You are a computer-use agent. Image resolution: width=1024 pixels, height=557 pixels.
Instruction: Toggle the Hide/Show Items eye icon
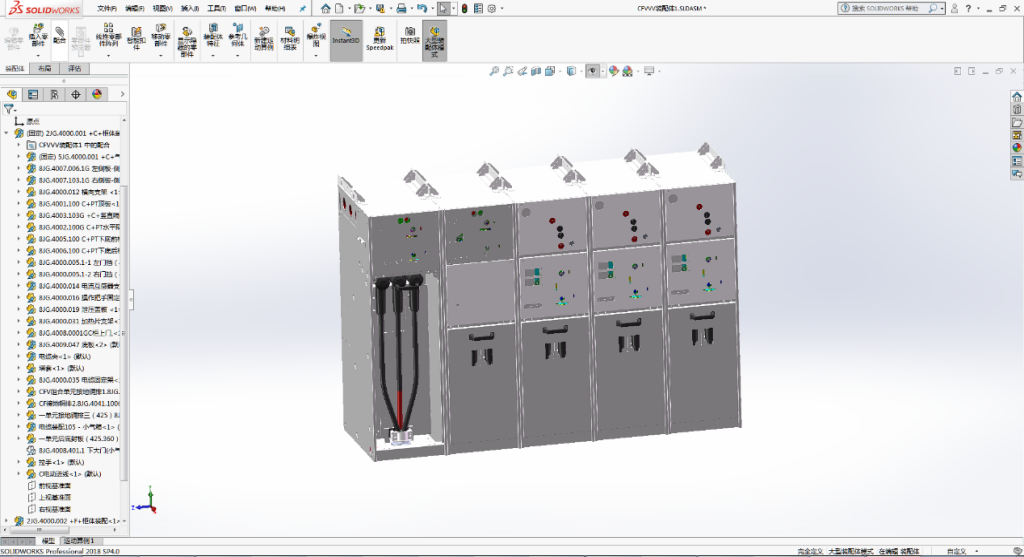[591, 71]
